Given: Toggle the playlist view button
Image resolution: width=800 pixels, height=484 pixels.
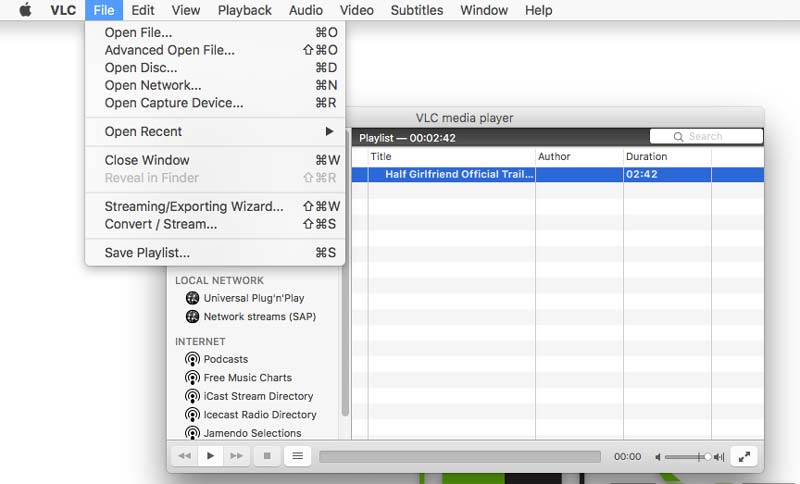Looking at the screenshot, I should (x=297, y=456).
